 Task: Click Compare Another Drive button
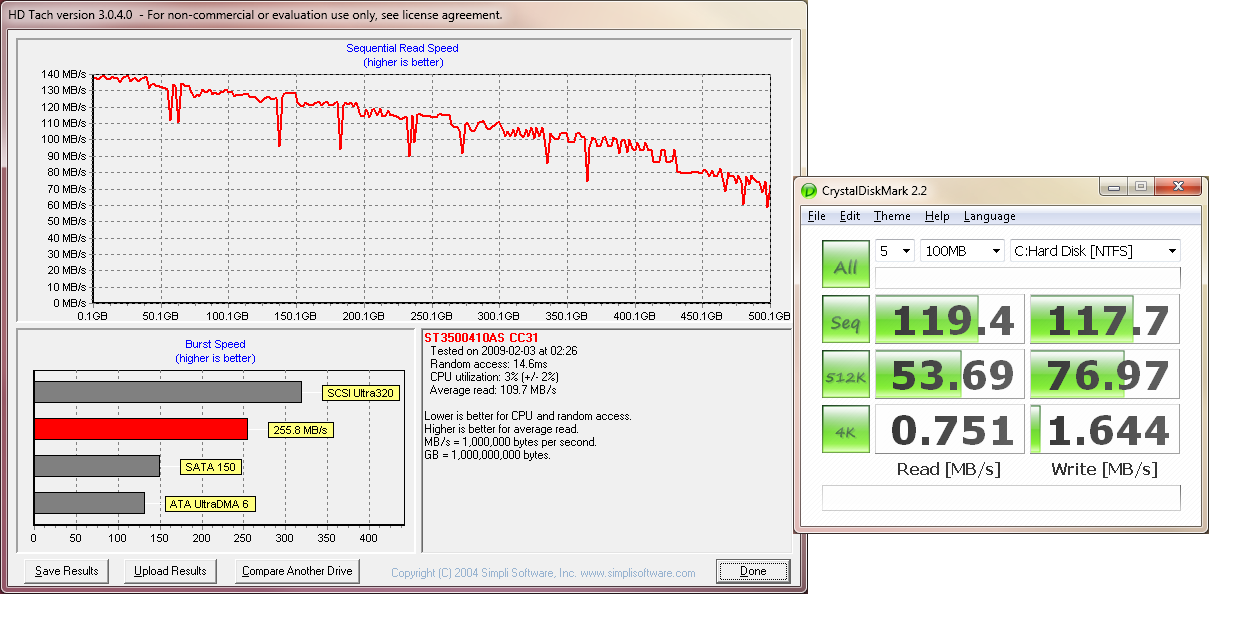tap(297, 571)
